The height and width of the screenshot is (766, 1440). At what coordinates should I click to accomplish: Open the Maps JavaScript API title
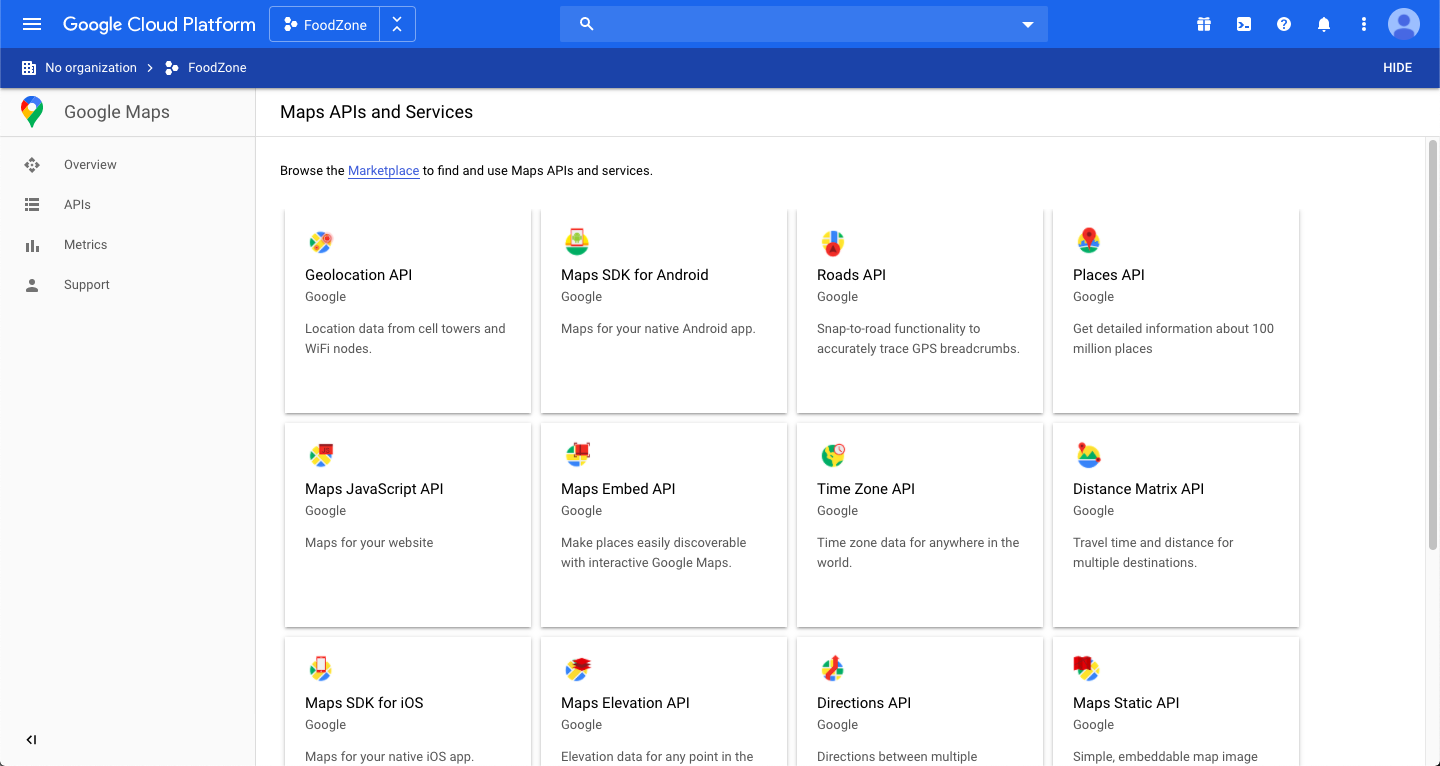pos(374,489)
